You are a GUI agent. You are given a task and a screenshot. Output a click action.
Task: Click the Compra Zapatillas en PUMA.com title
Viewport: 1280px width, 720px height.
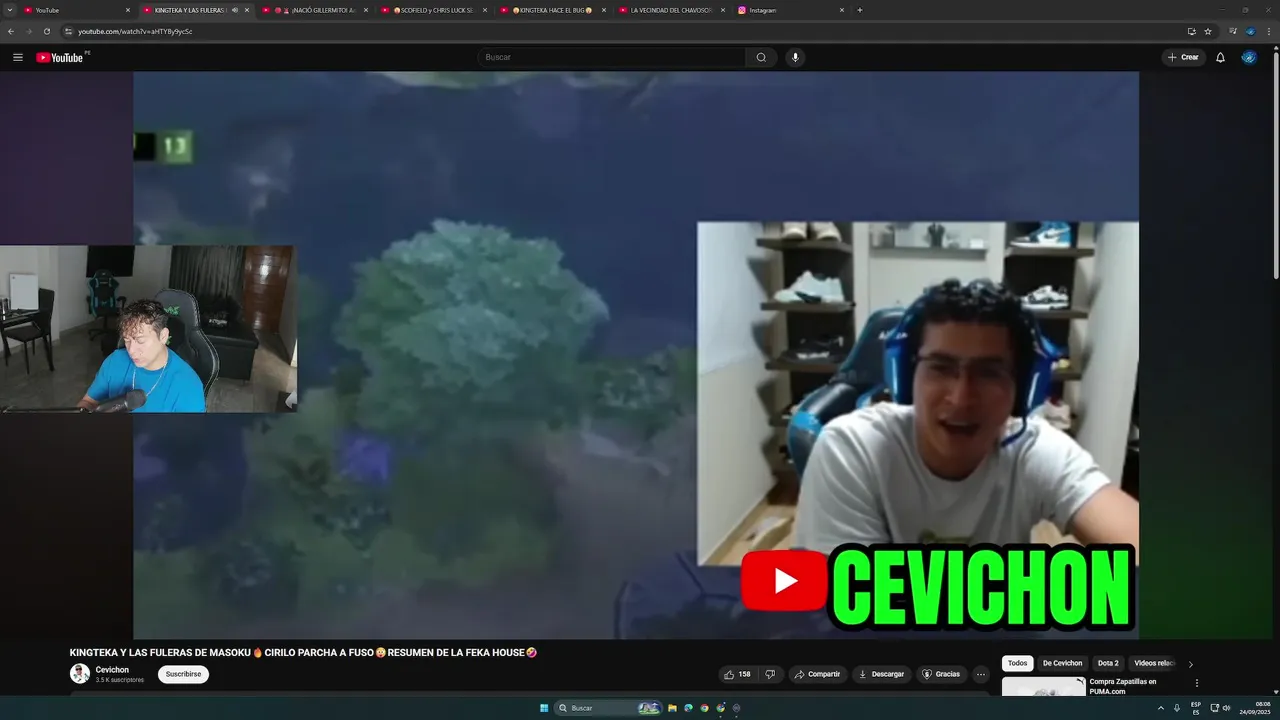click(x=1123, y=686)
